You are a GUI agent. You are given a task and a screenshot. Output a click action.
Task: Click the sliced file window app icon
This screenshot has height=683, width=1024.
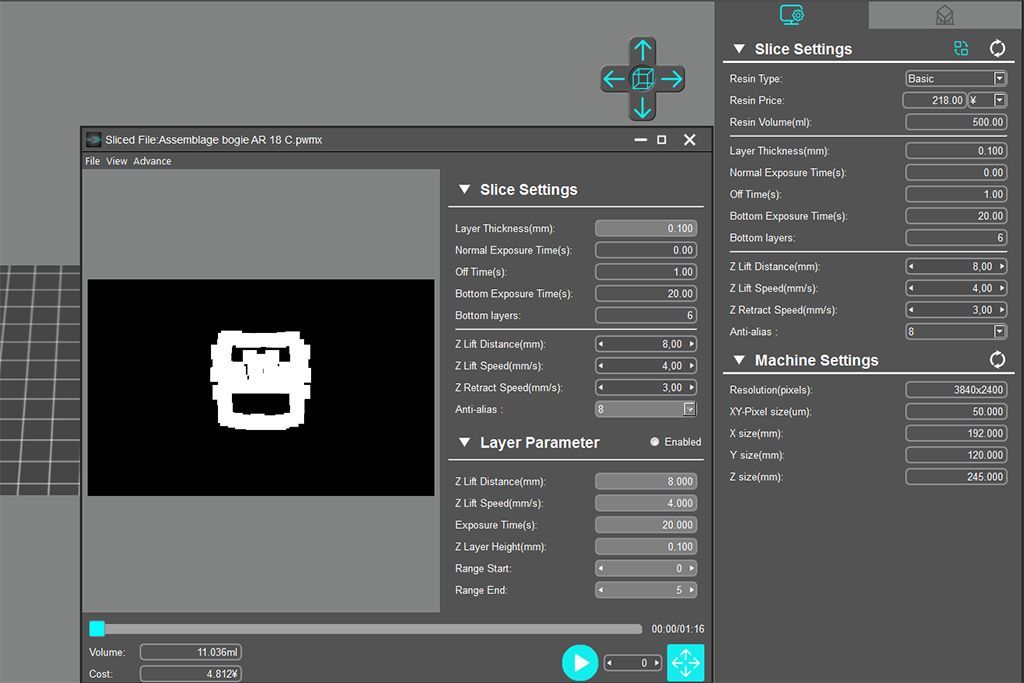pos(93,140)
